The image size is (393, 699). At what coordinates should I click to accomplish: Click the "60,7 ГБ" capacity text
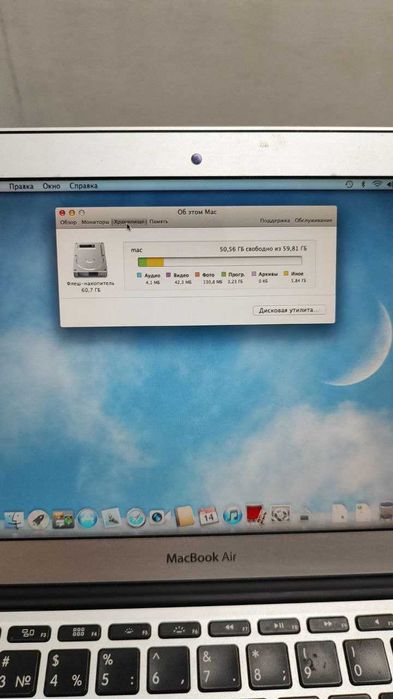point(90,290)
